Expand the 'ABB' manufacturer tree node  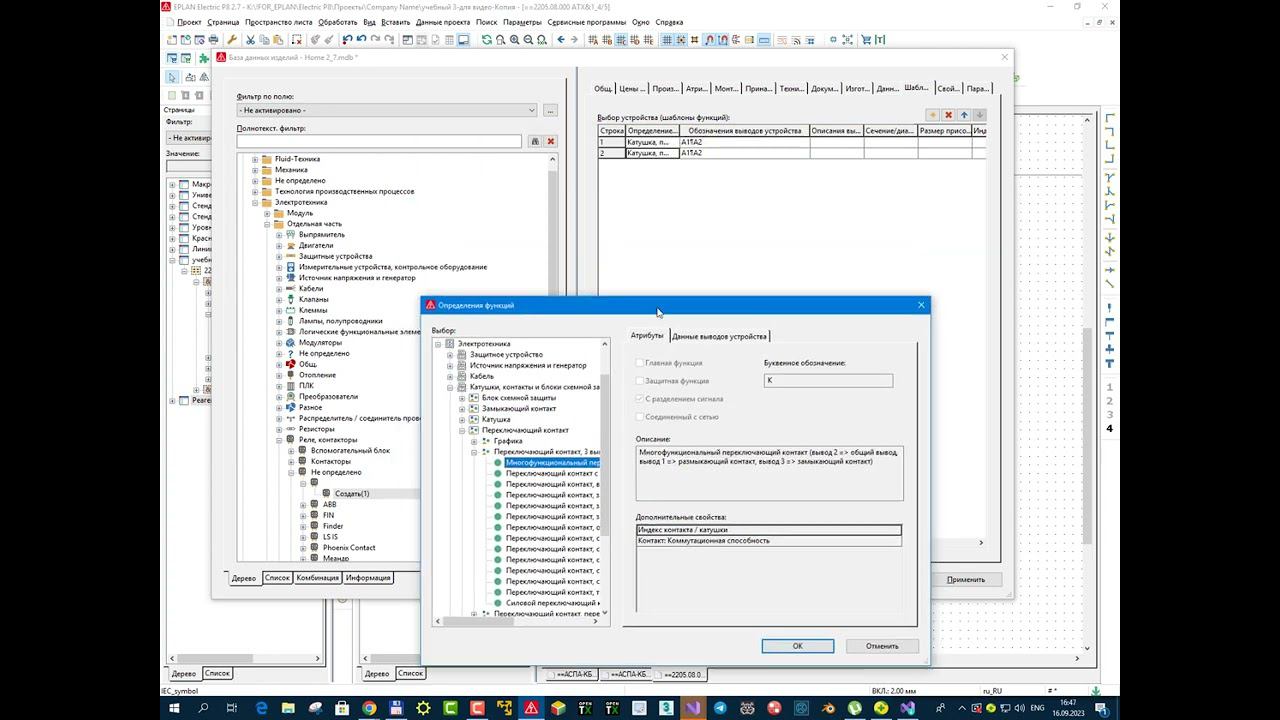[303, 505]
